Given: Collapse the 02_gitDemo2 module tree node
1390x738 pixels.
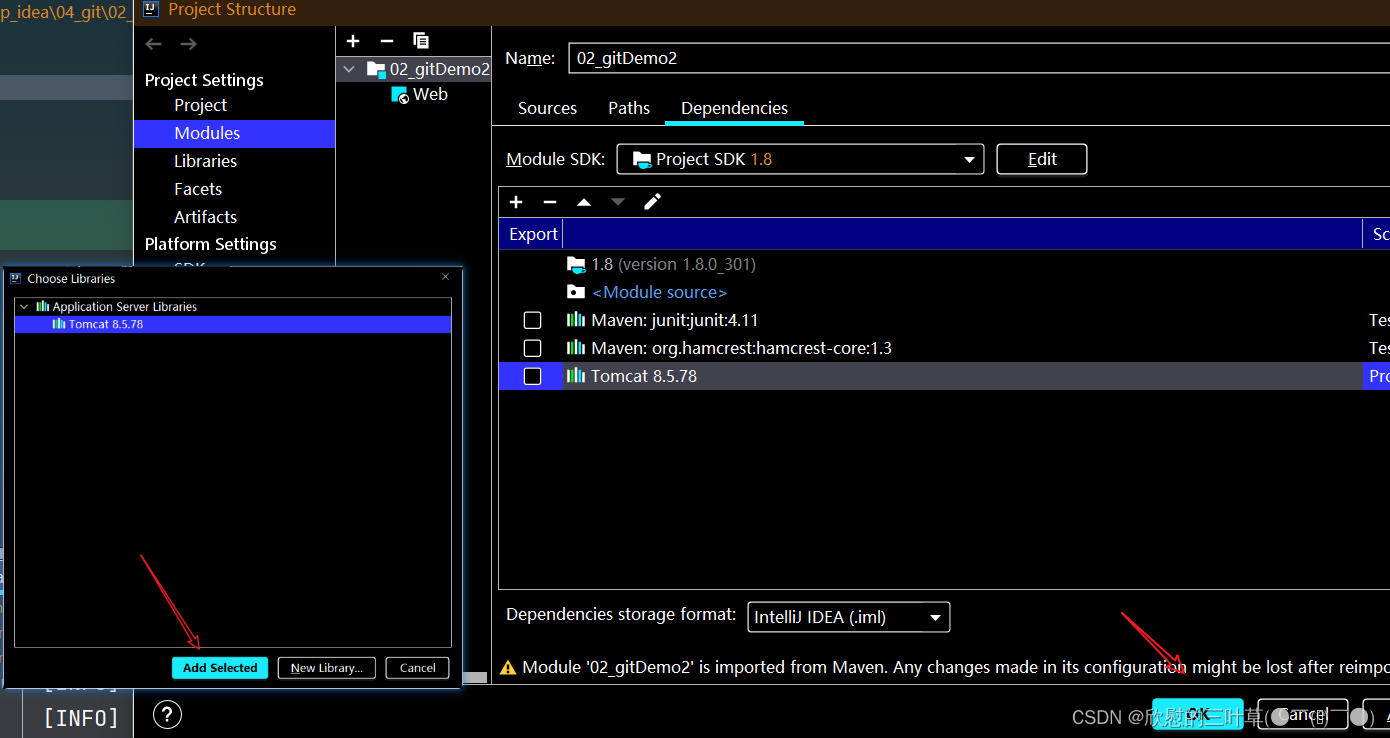Looking at the screenshot, I should click(x=349, y=69).
